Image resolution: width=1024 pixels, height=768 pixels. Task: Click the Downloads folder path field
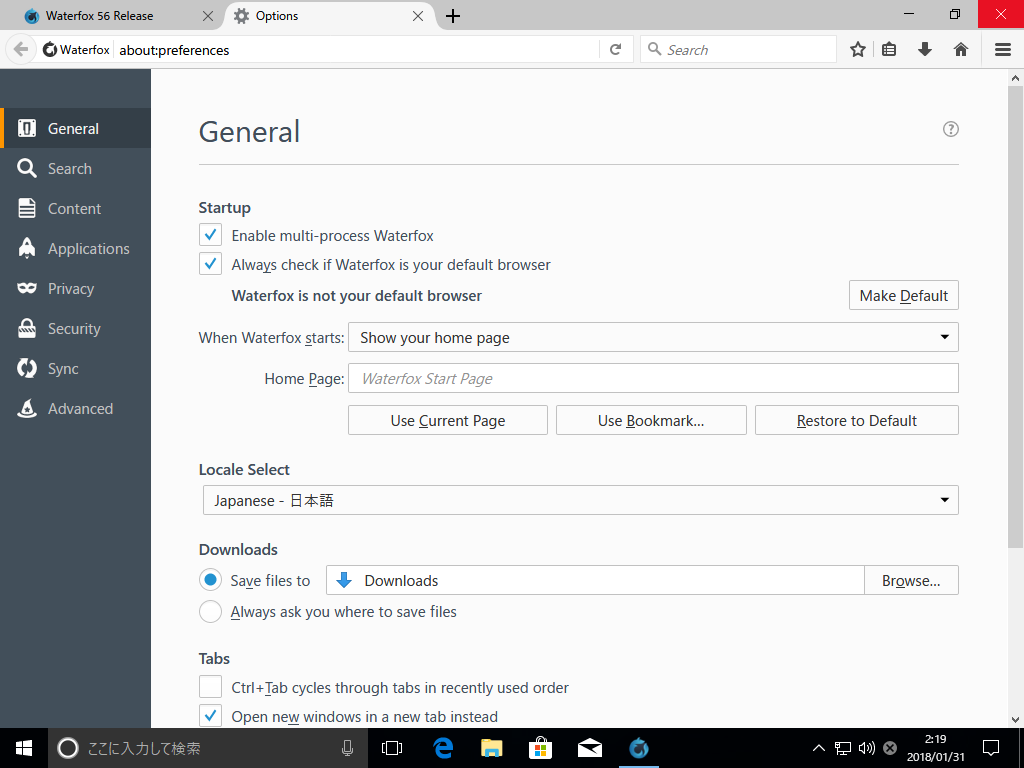[595, 580]
